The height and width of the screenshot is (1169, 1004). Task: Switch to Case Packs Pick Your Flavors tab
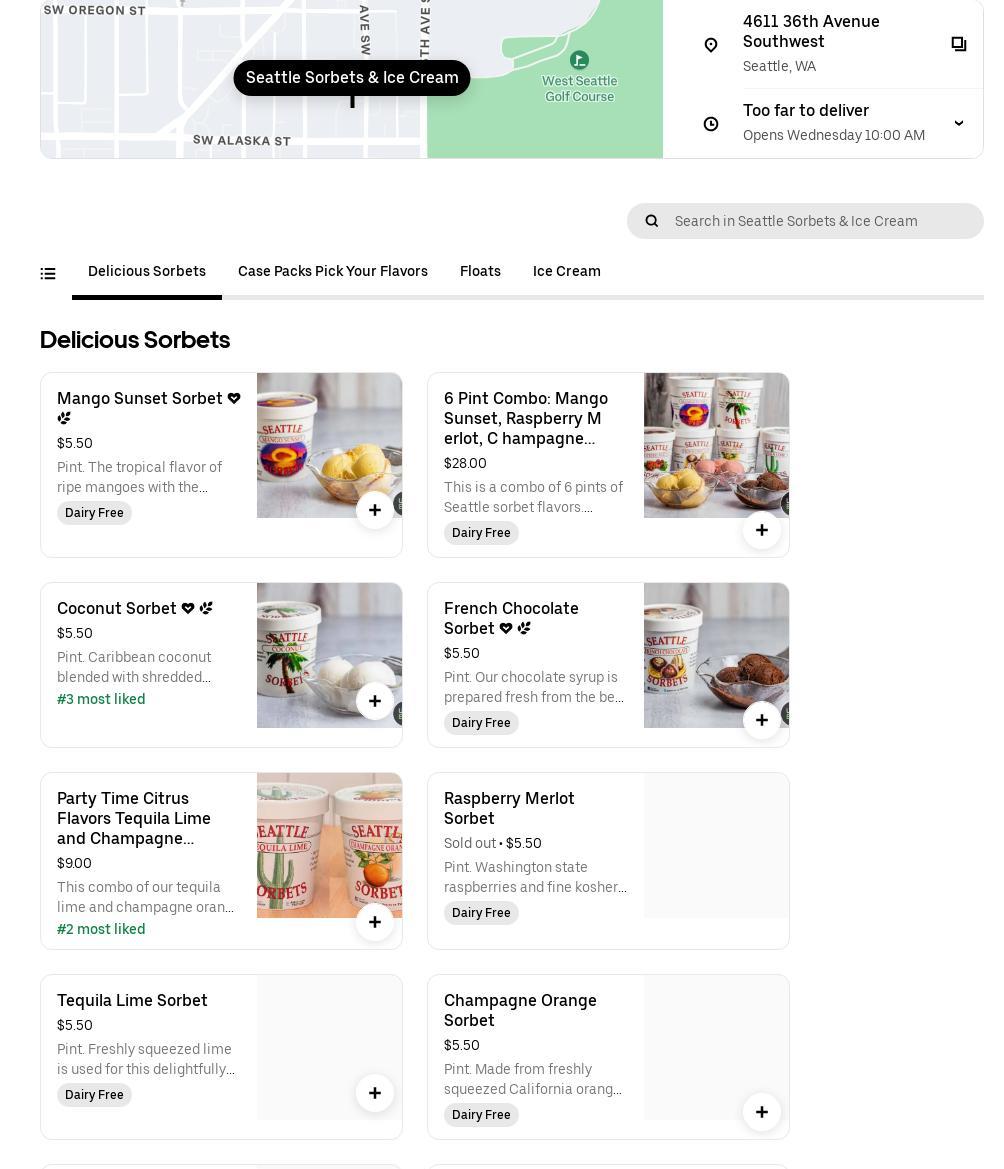click(333, 271)
